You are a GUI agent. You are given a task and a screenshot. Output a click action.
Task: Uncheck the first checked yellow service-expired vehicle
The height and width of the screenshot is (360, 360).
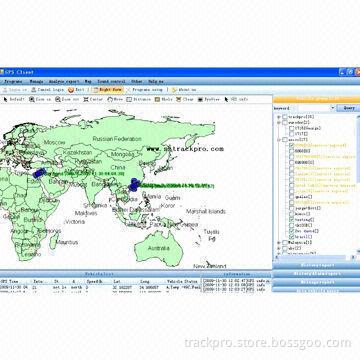pos(292,146)
